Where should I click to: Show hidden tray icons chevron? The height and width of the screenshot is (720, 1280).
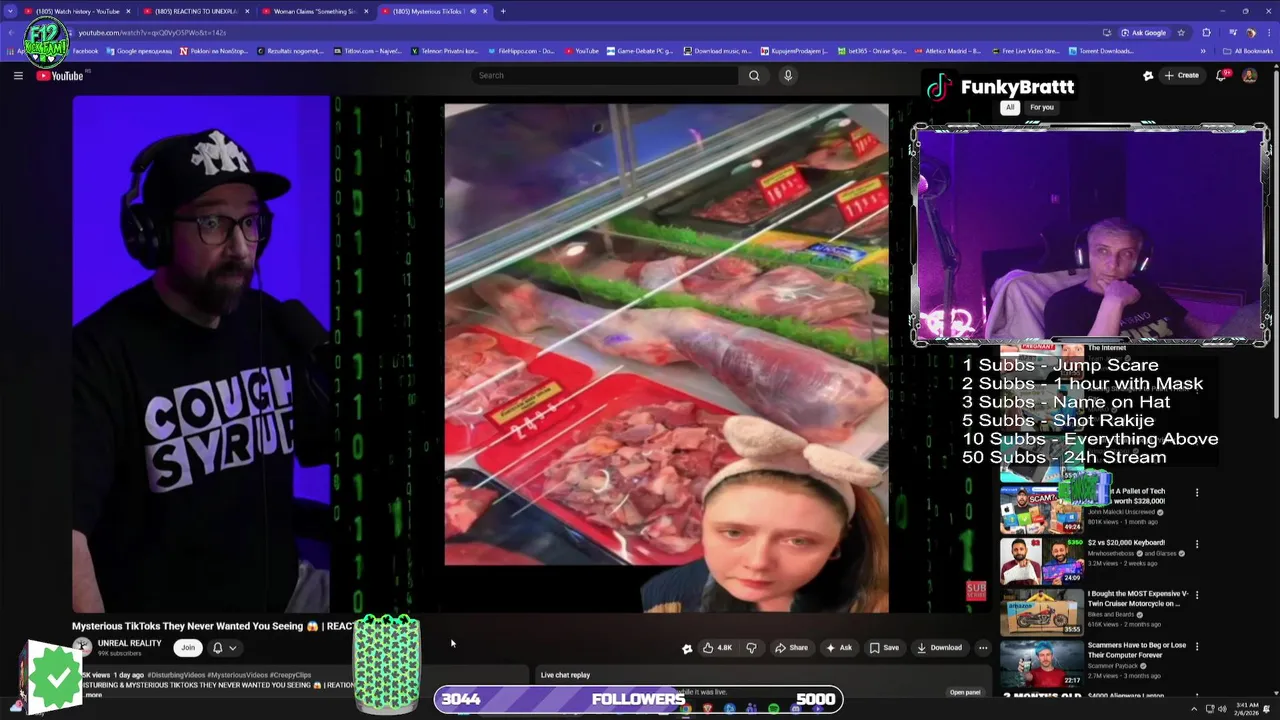(1194, 709)
